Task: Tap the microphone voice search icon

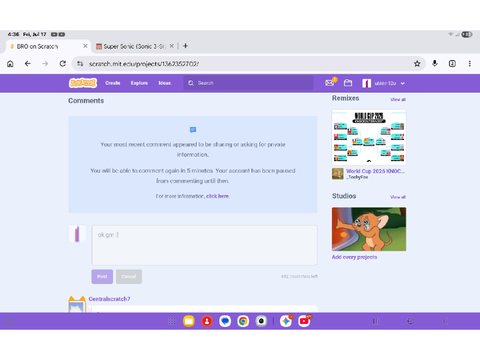Action: point(435,63)
